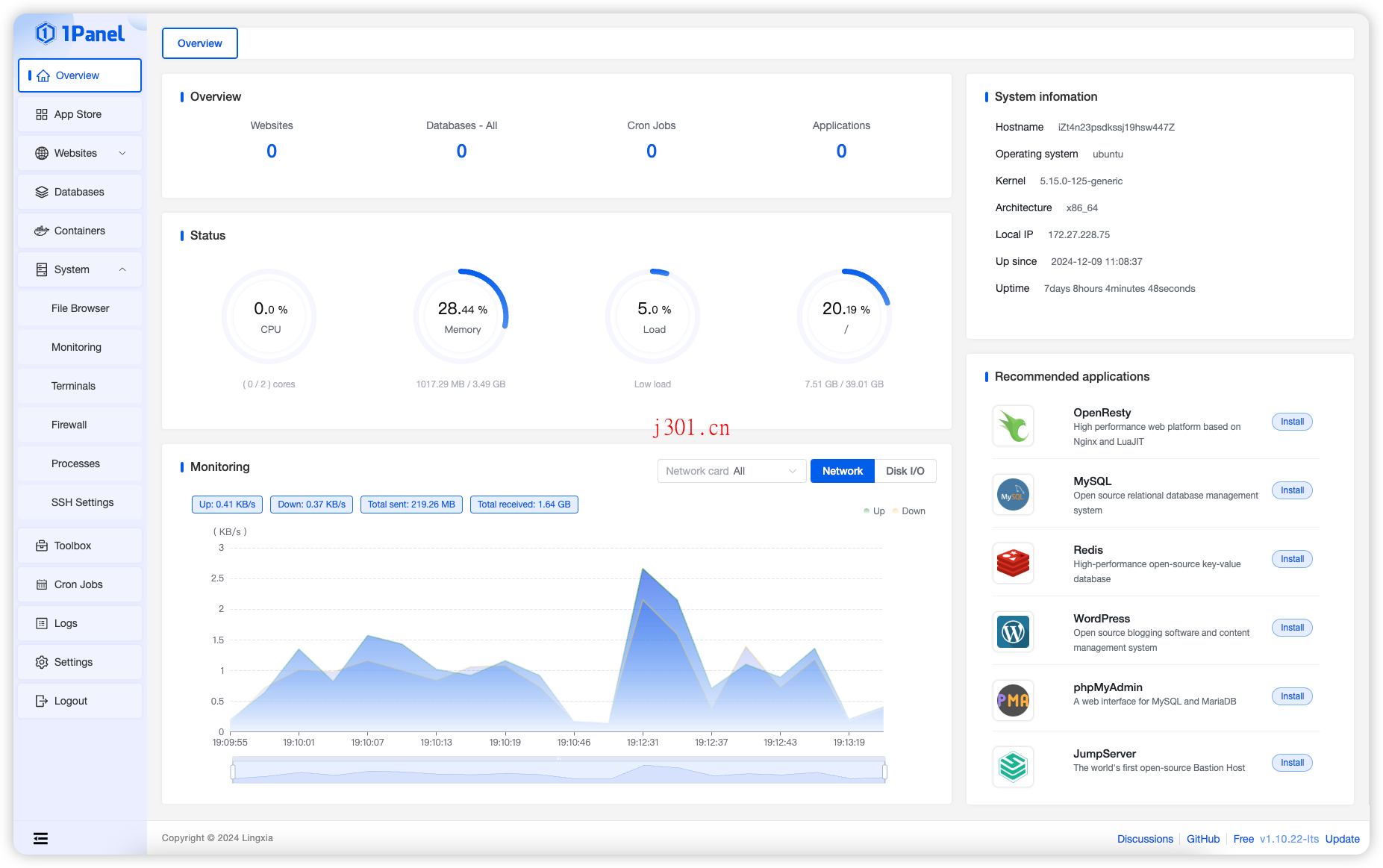Viewport: 1383px width, 868px height.
Task: Collapse the System submenu chevron
Action: [122, 269]
